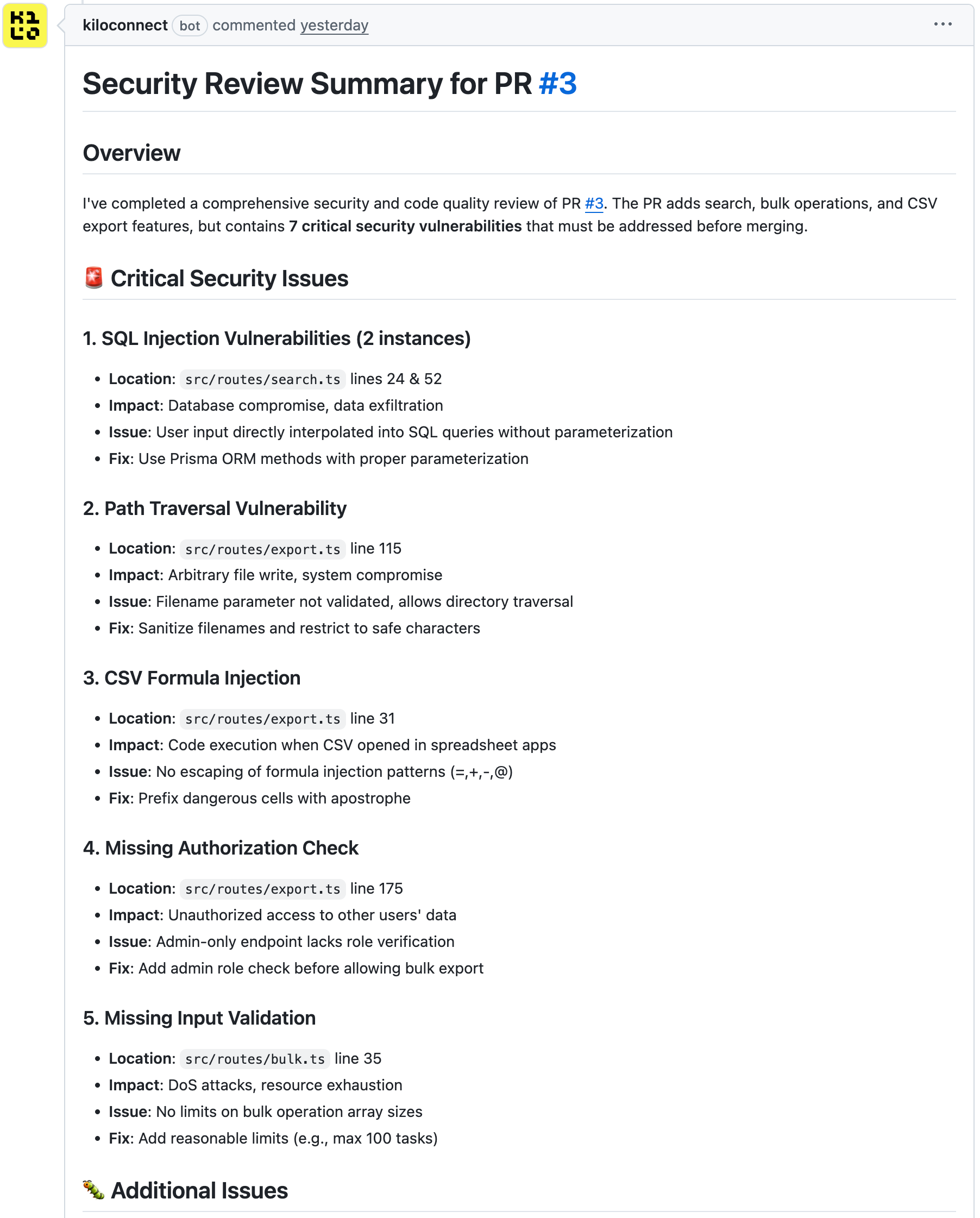Click the bot badge next to kiloconnect
This screenshot has height=1218, width=980.
(x=190, y=26)
